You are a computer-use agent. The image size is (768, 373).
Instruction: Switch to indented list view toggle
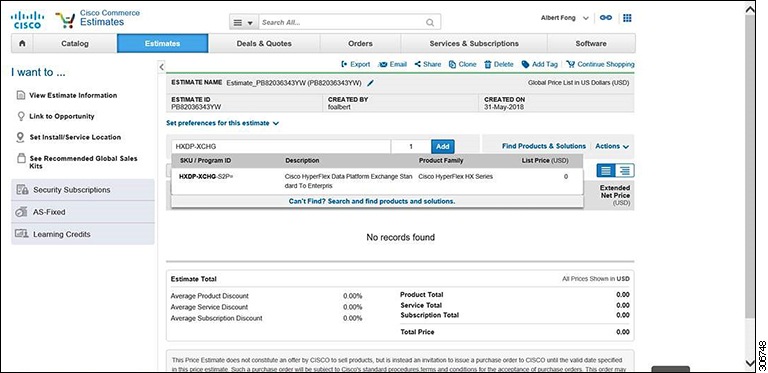624,170
